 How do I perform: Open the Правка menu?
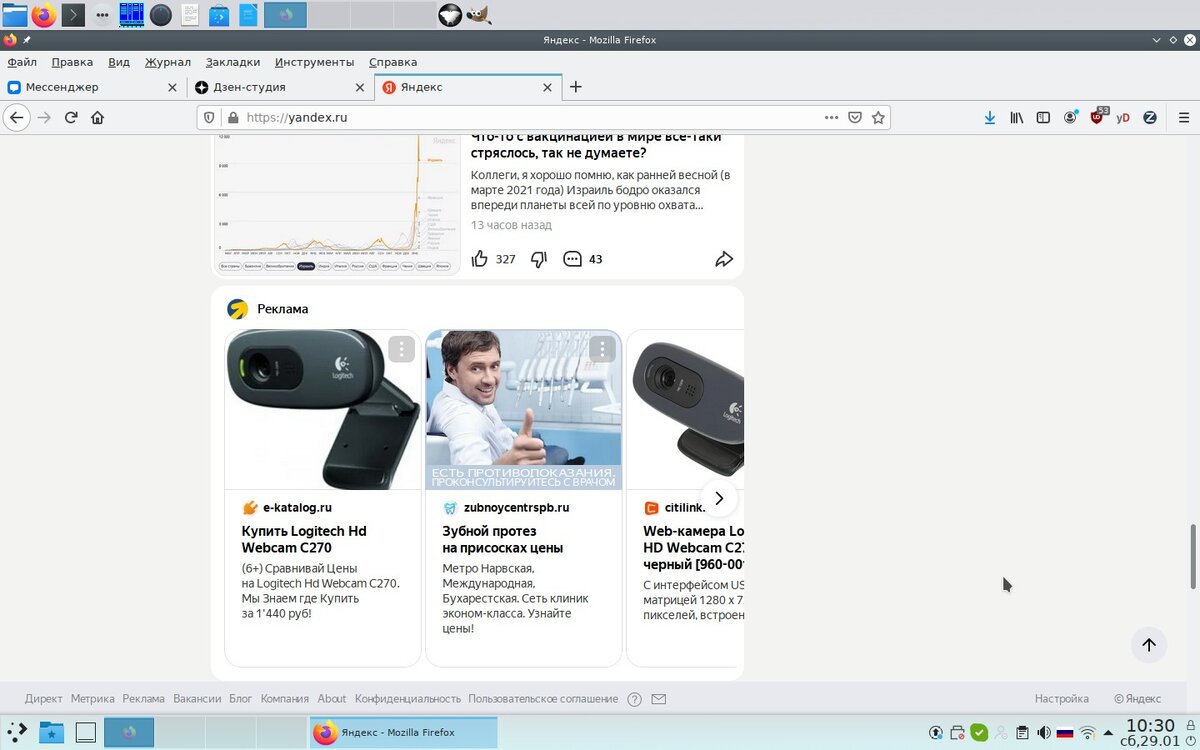click(72, 62)
